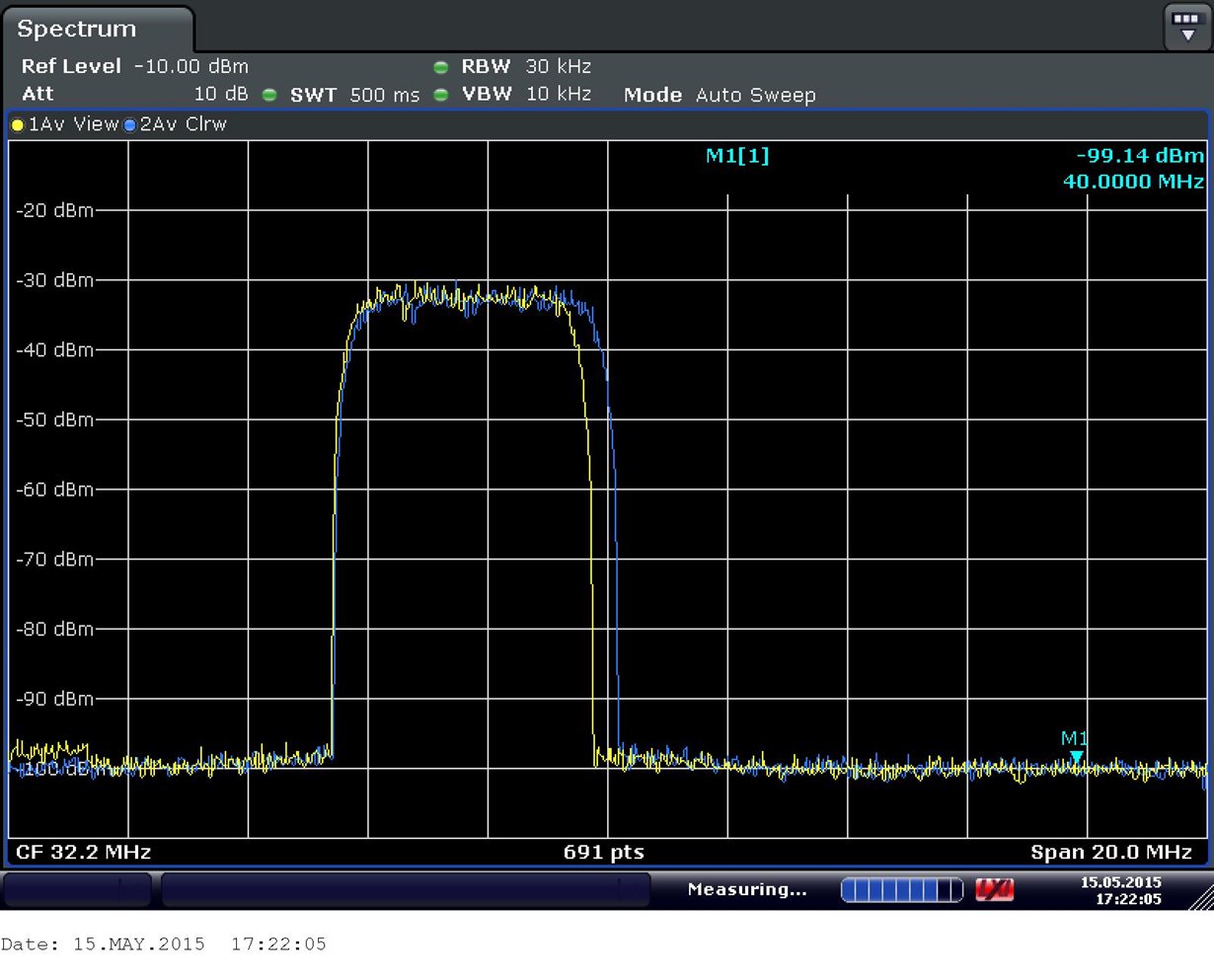Click the -80 dBm axis label

click(x=55, y=629)
